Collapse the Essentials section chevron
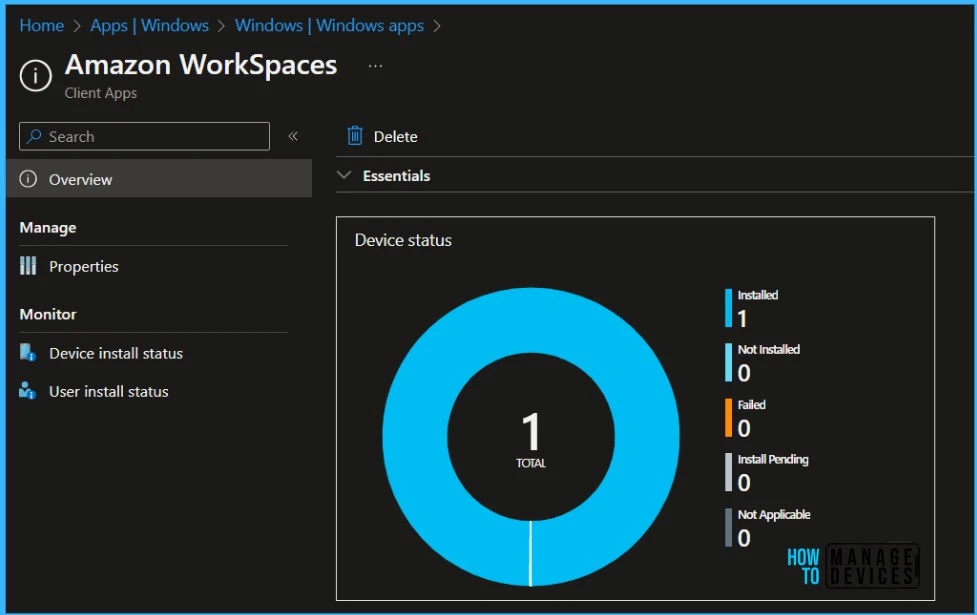 [344, 175]
